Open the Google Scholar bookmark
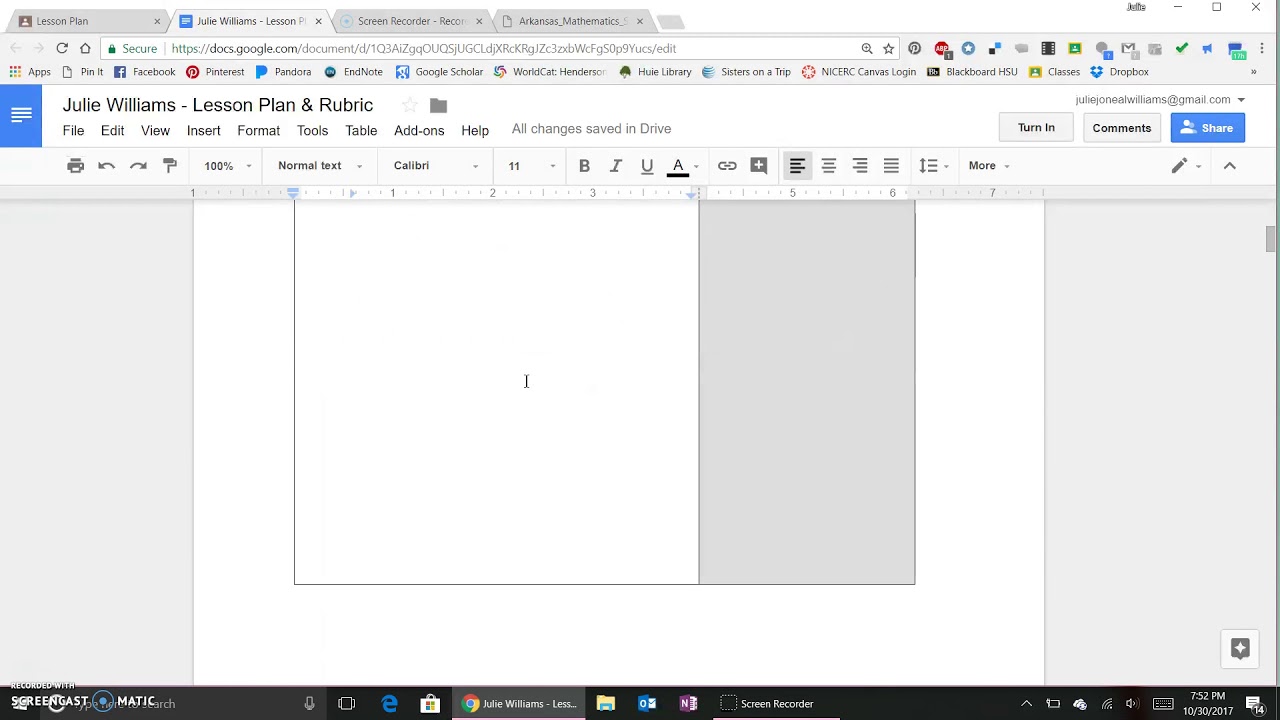1280x720 pixels. (x=439, y=72)
